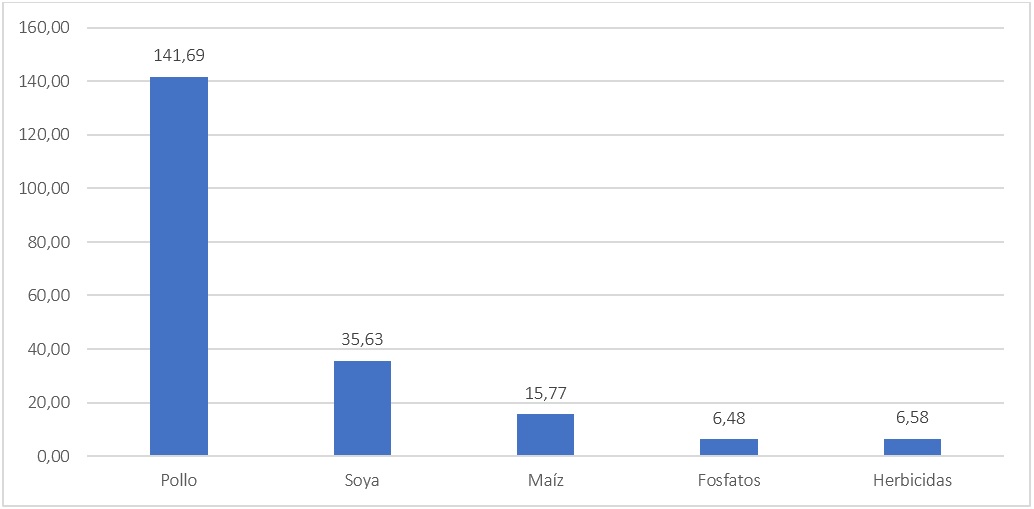Select the blue Soya bar
The image size is (1034, 509).
click(x=362, y=408)
